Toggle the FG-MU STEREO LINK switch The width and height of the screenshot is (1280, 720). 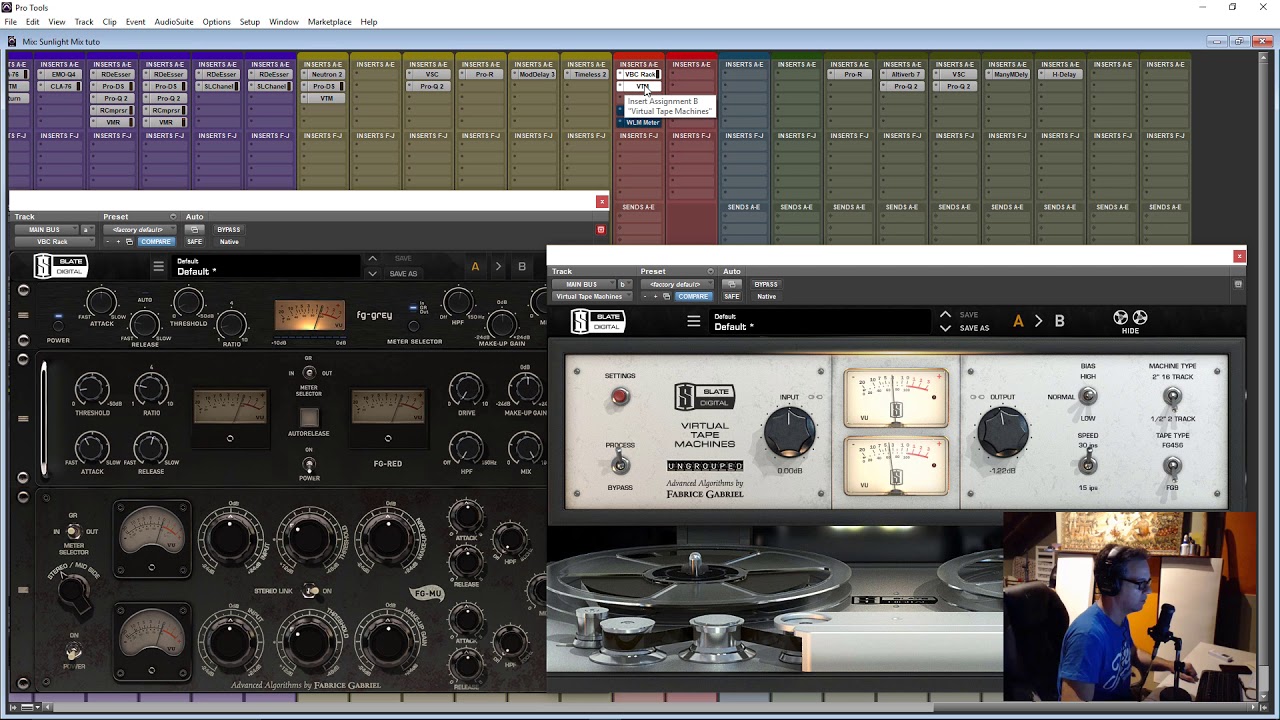point(311,591)
